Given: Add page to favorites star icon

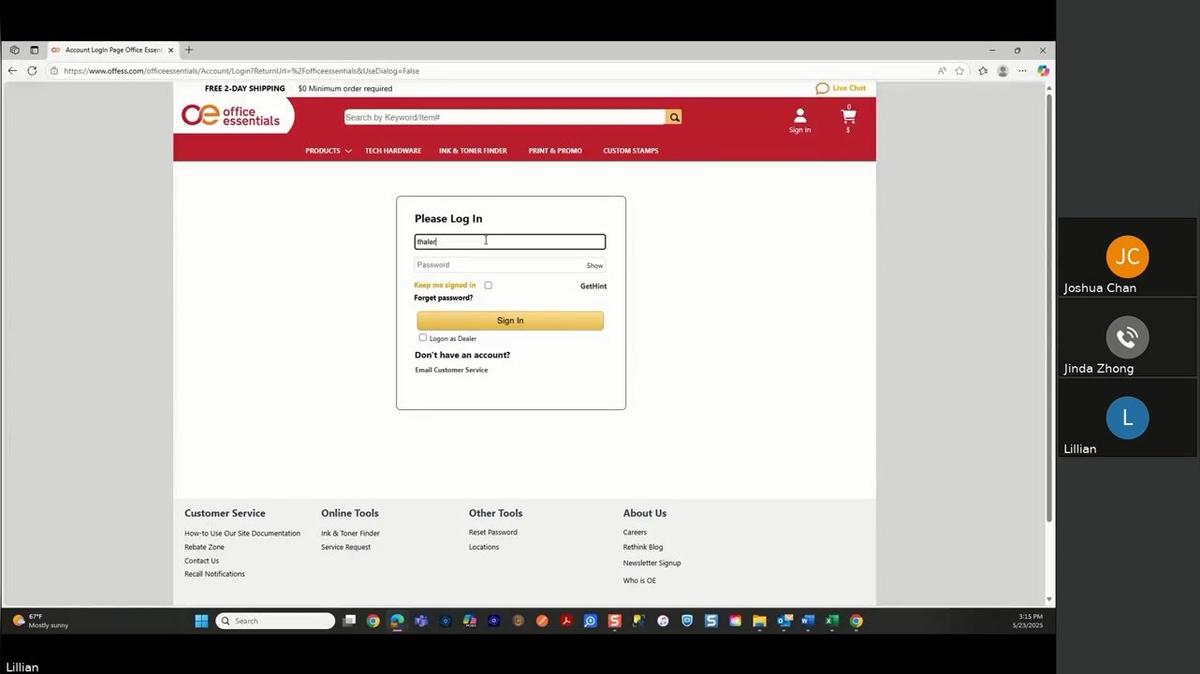Looking at the screenshot, I should click(x=960, y=71).
